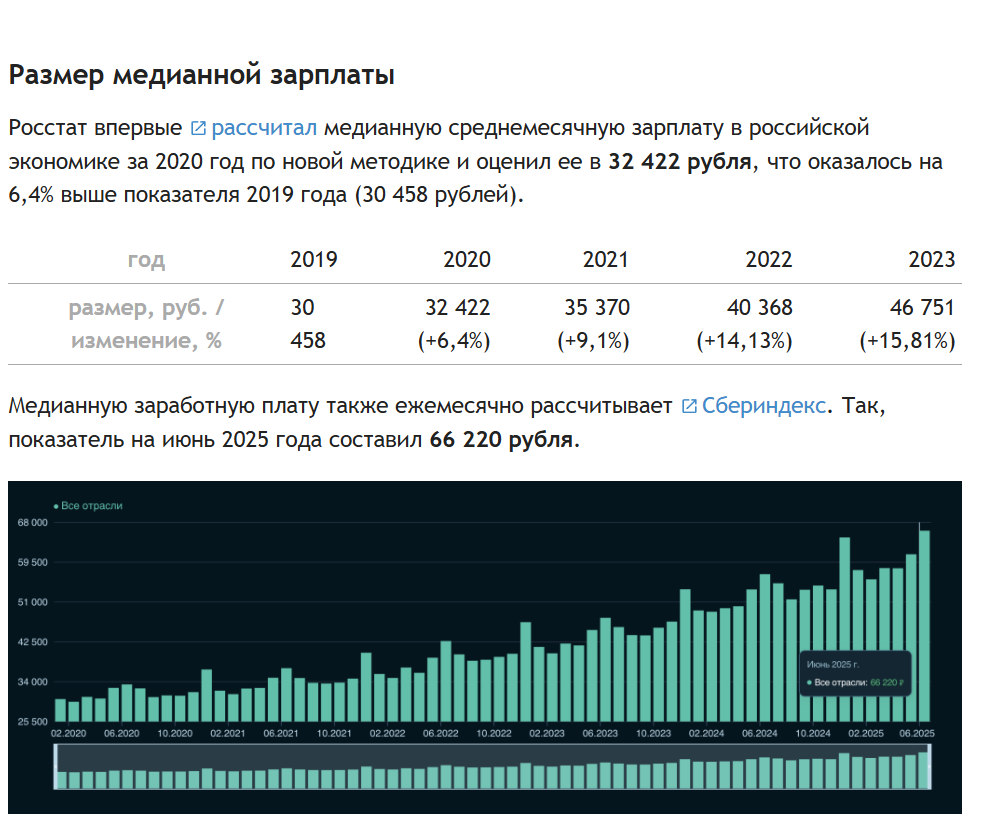This screenshot has width=988, height=825.
Task: Click the external-link icon before "рассчитал"
Action: 198,128
